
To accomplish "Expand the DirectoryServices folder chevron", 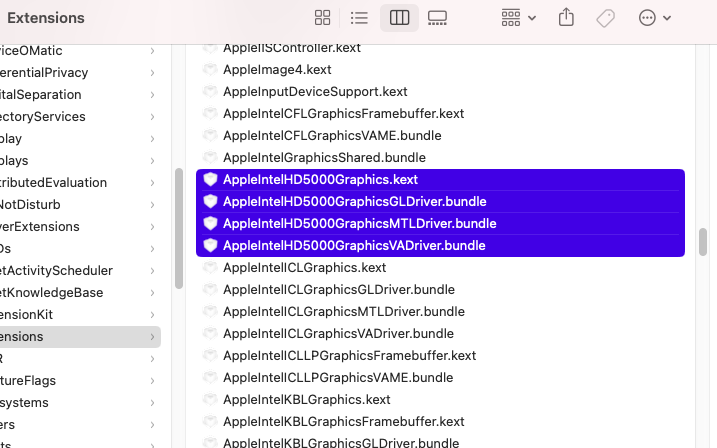I will coord(152,117).
